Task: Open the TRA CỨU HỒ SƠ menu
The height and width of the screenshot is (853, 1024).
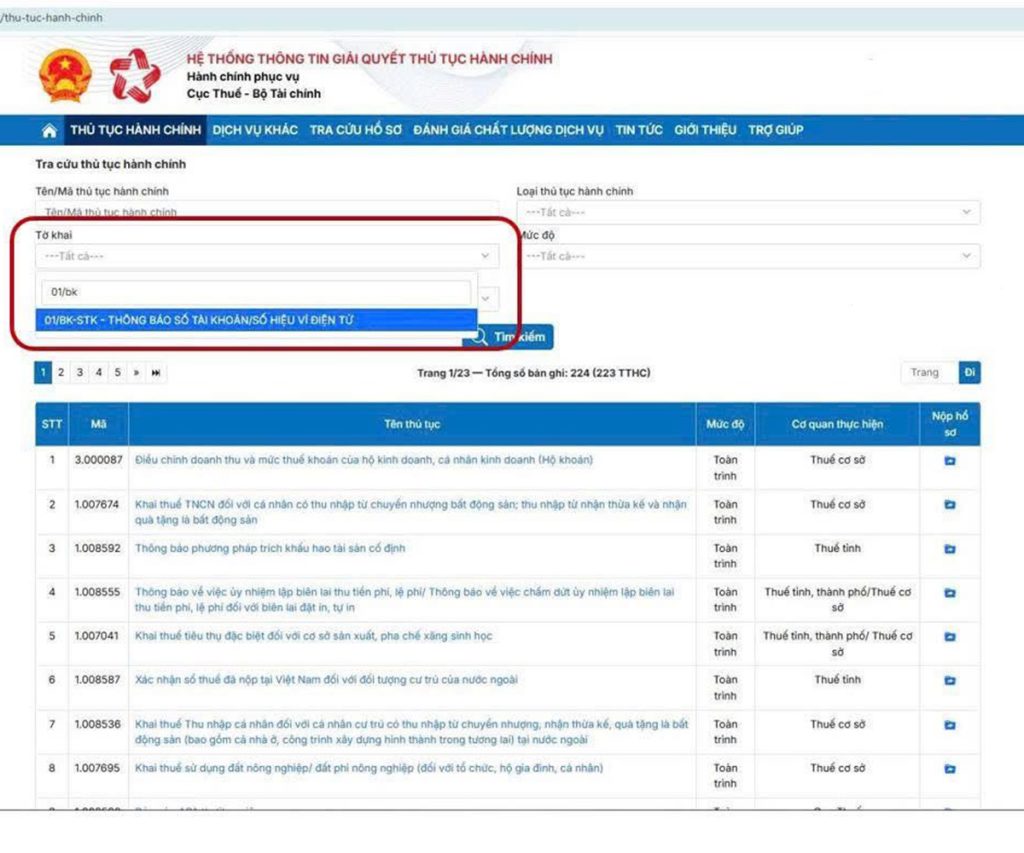Action: click(x=355, y=130)
